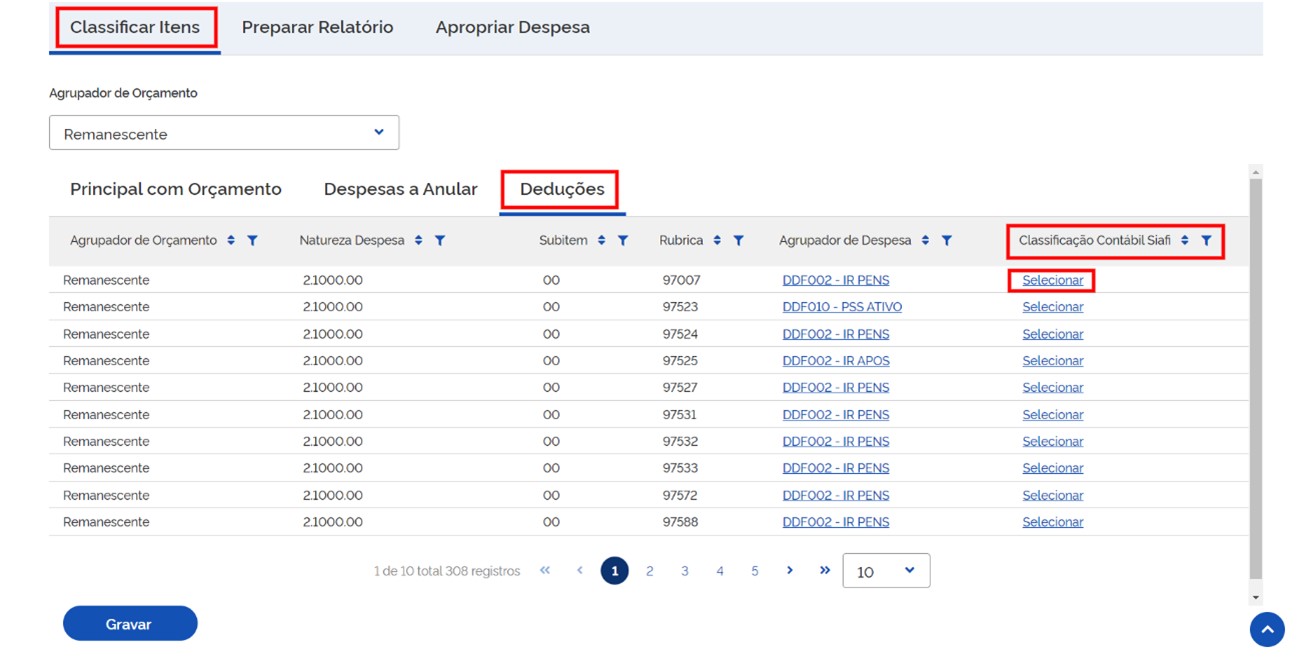The width and height of the screenshot is (1299, 661).
Task: Open DDF010 - PSS ATIVO link
Action: (x=841, y=307)
